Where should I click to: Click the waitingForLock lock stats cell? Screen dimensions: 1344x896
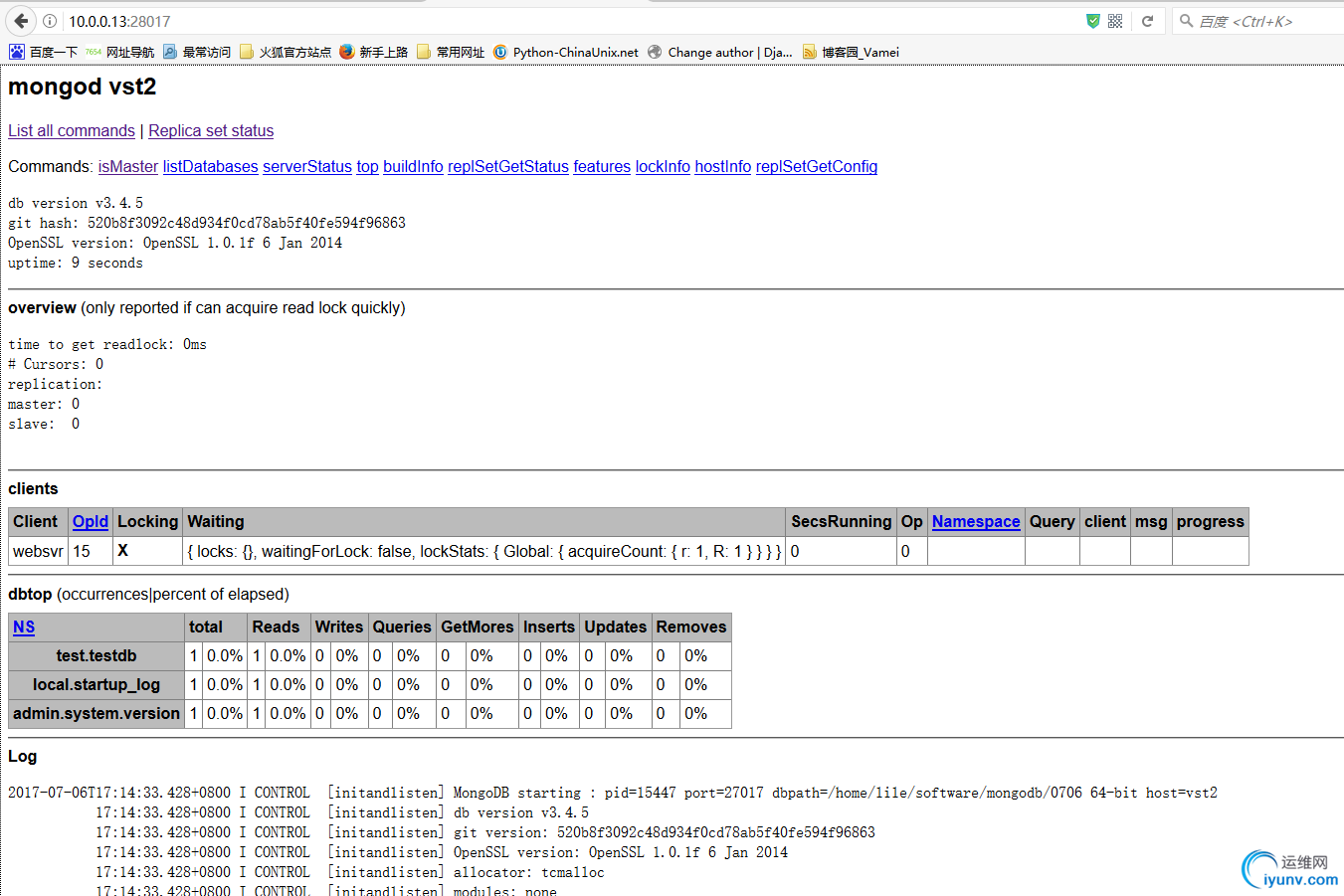(484, 551)
